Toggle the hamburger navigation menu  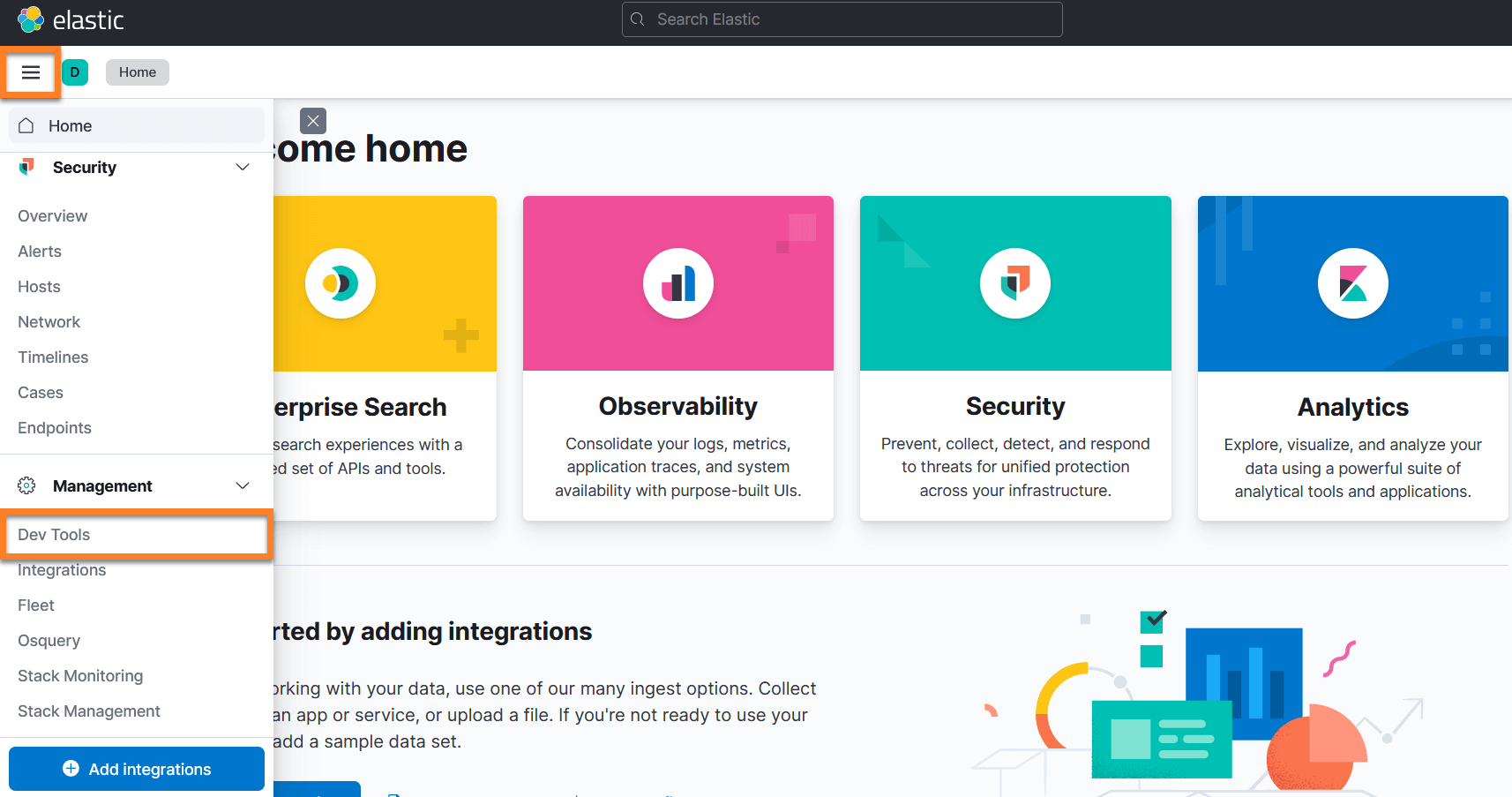click(x=31, y=72)
